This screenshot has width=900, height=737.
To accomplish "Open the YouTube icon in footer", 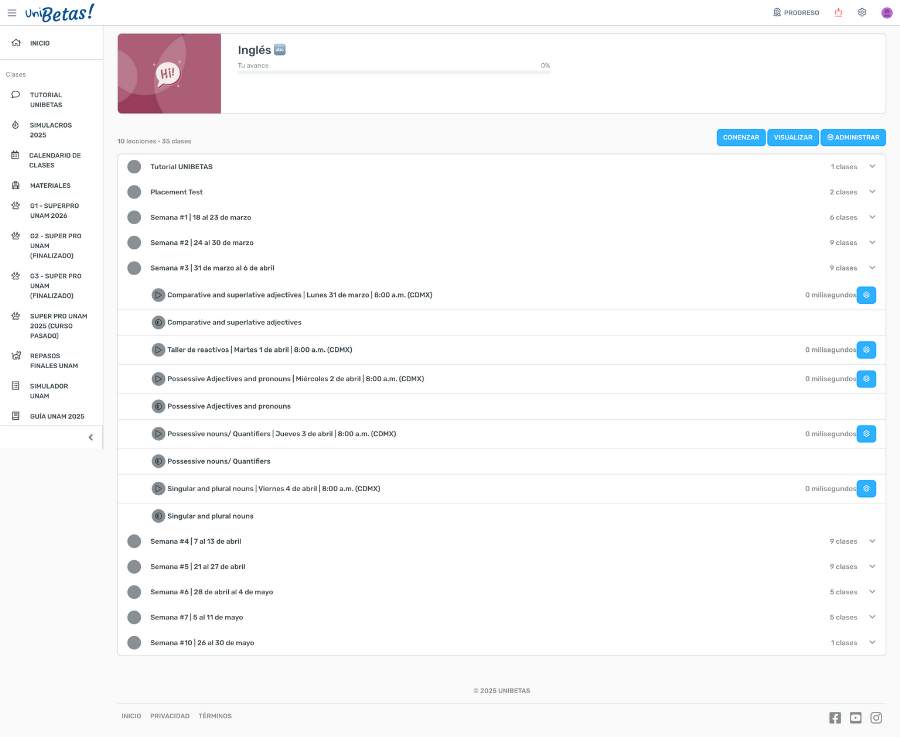I will (855, 718).
